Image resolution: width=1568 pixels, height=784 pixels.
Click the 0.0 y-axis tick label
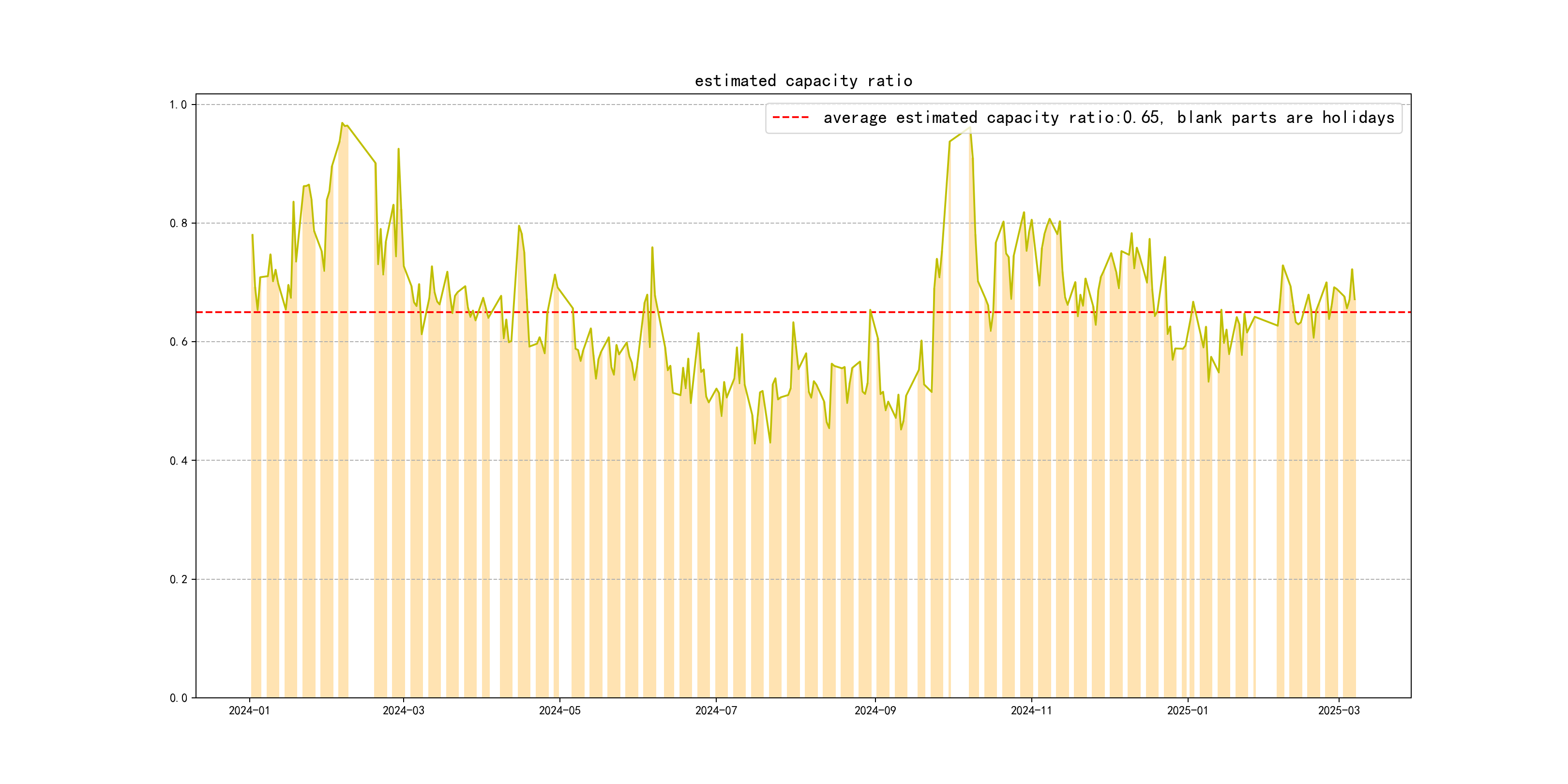point(178,698)
